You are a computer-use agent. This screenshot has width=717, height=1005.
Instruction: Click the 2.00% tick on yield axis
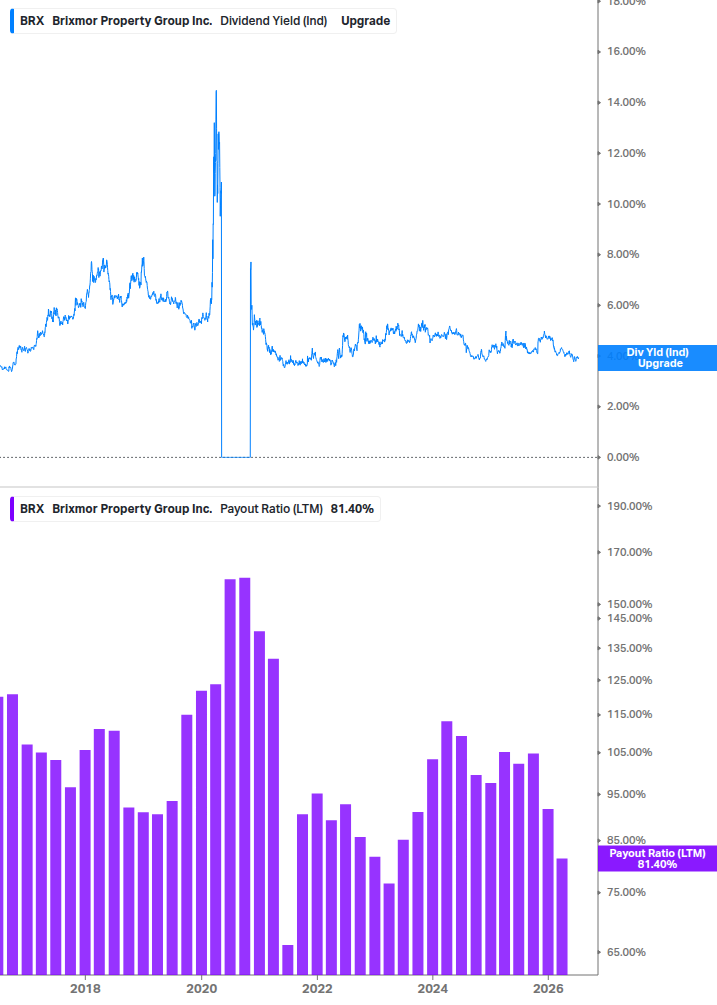(x=623, y=406)
